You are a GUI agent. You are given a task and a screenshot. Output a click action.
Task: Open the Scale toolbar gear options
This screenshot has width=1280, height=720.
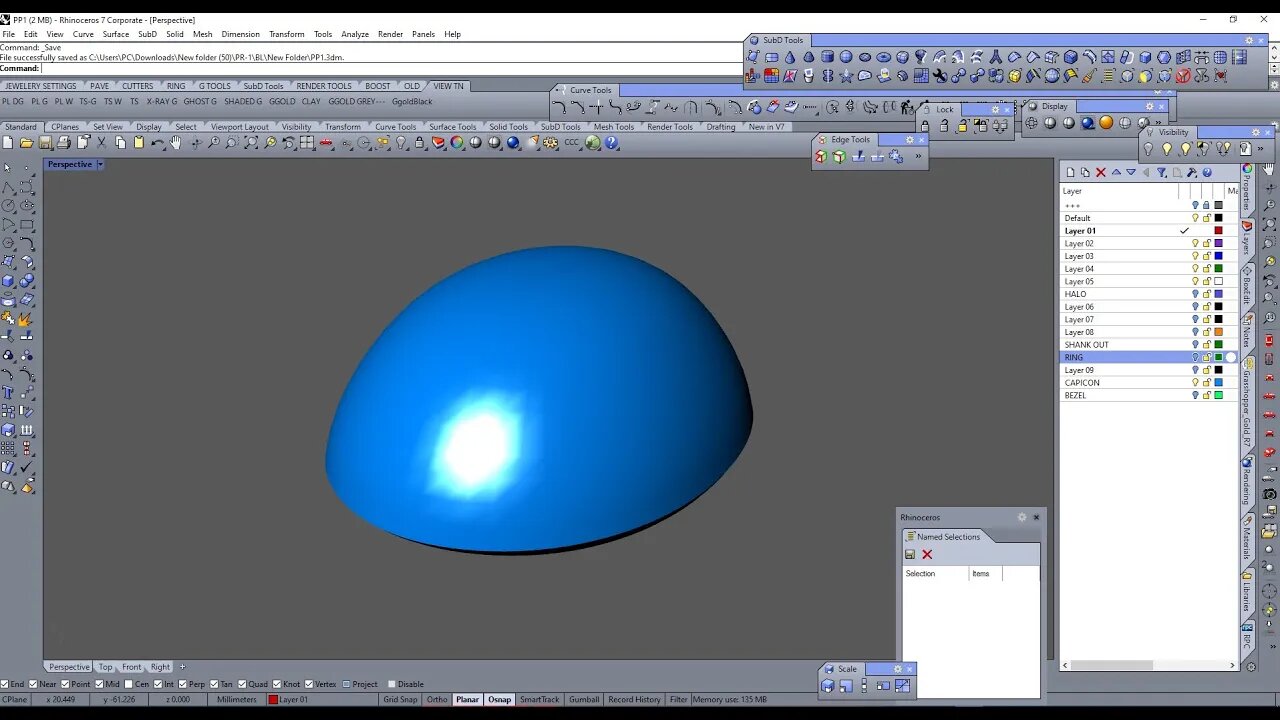(897, 669)
